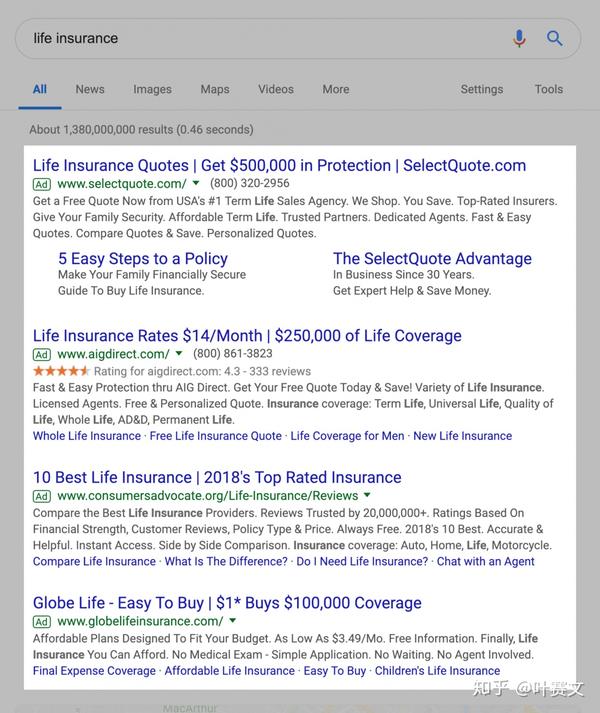Open Children's Life Insurance sitelink
This screenshot has height=713, width=600.
pos(438,671)
